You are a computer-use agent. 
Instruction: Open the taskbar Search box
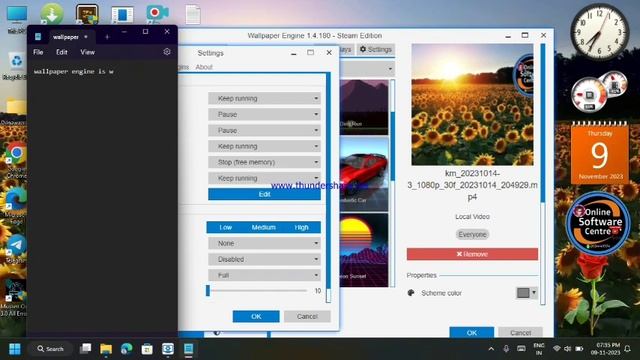(x=51, y=349)
